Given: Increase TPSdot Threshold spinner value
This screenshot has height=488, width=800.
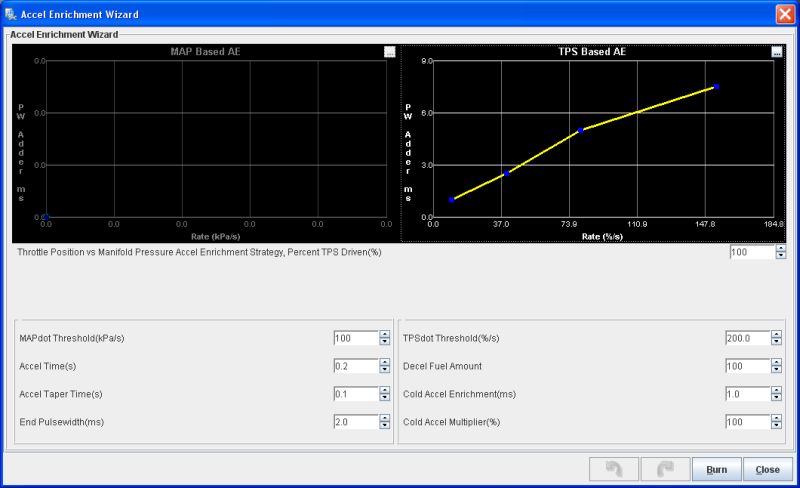Looking at the screenshot, I should (x=776, y=334).
